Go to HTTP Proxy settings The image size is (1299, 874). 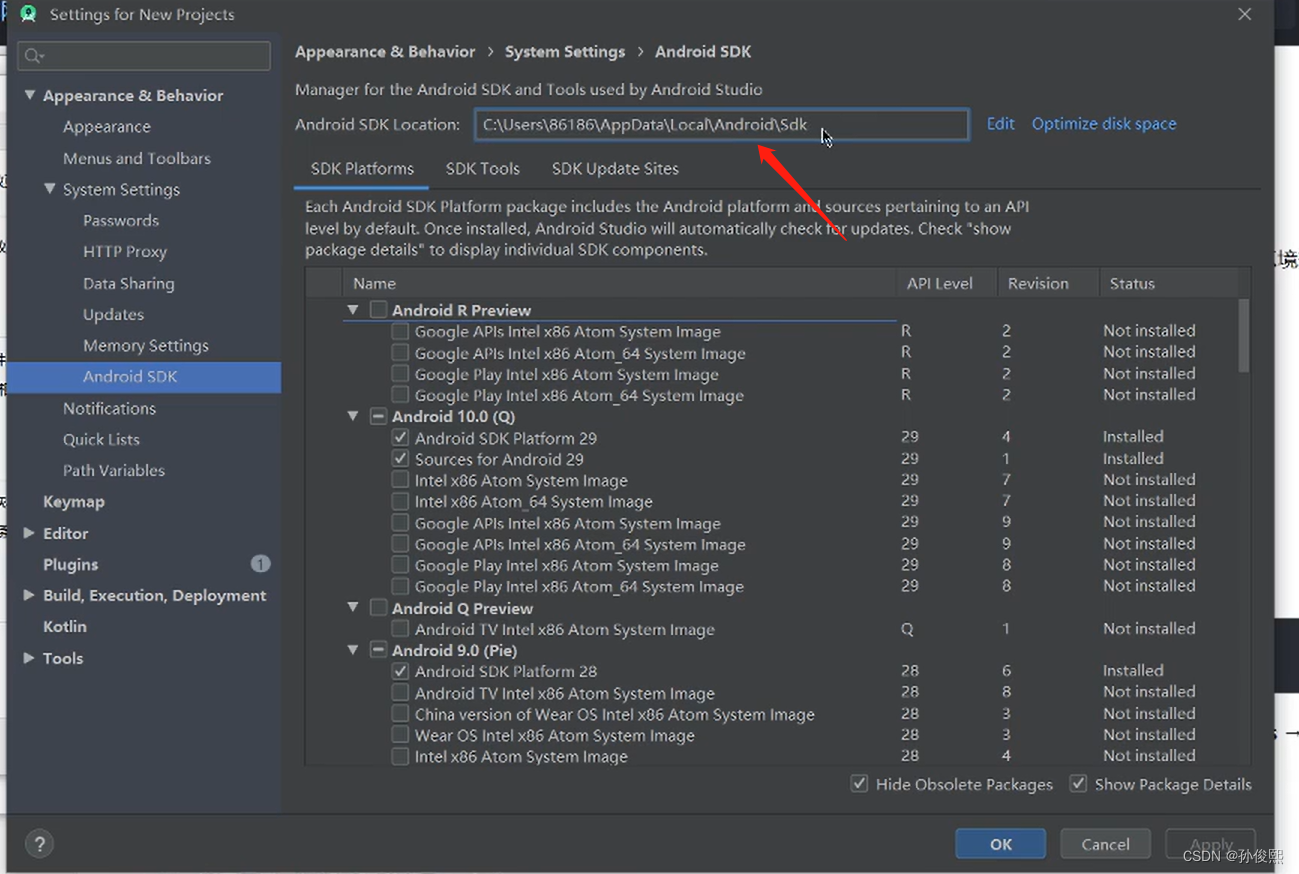click(125, 252)
